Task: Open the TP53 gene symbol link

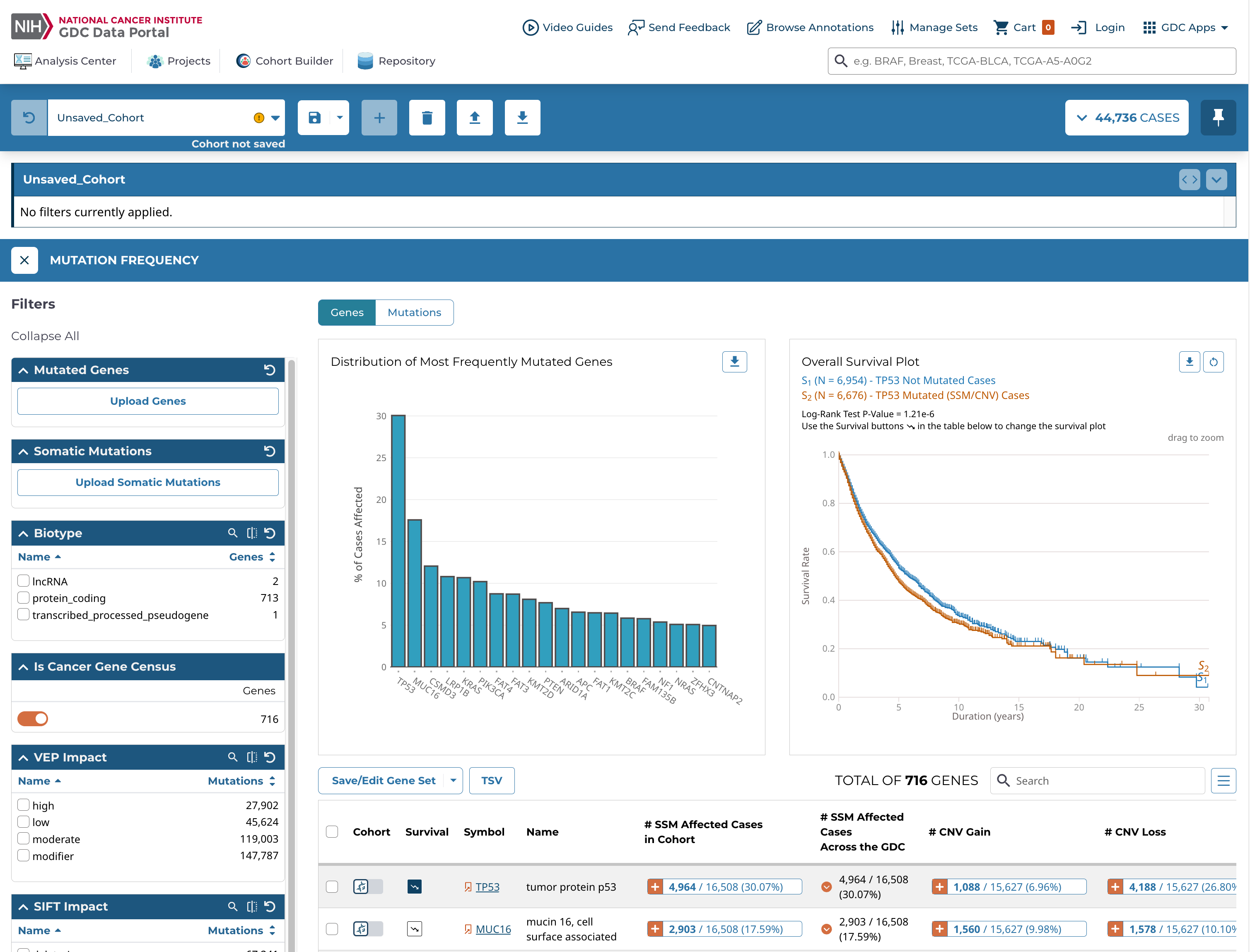Action: 487,887
